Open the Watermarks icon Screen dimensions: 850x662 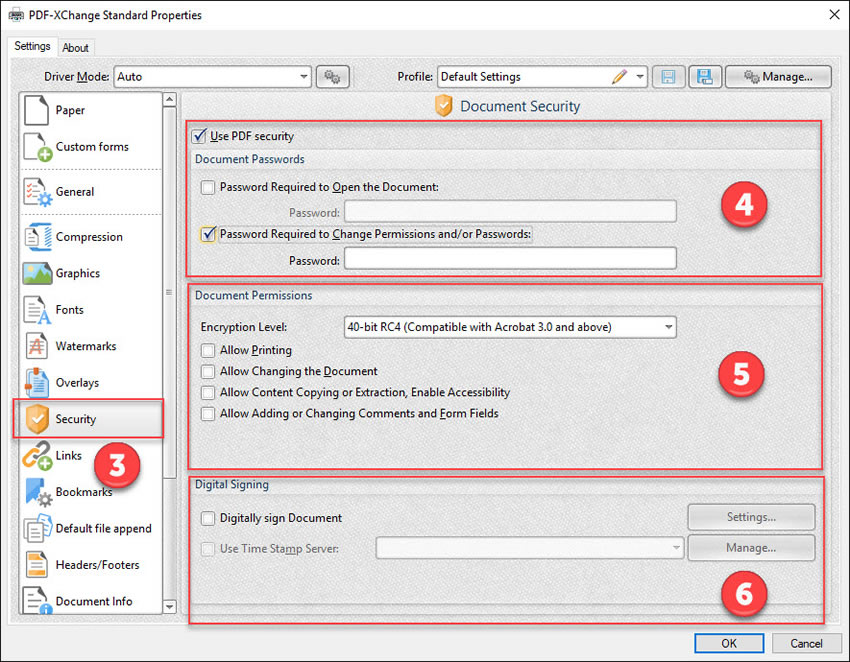point(37,346)
